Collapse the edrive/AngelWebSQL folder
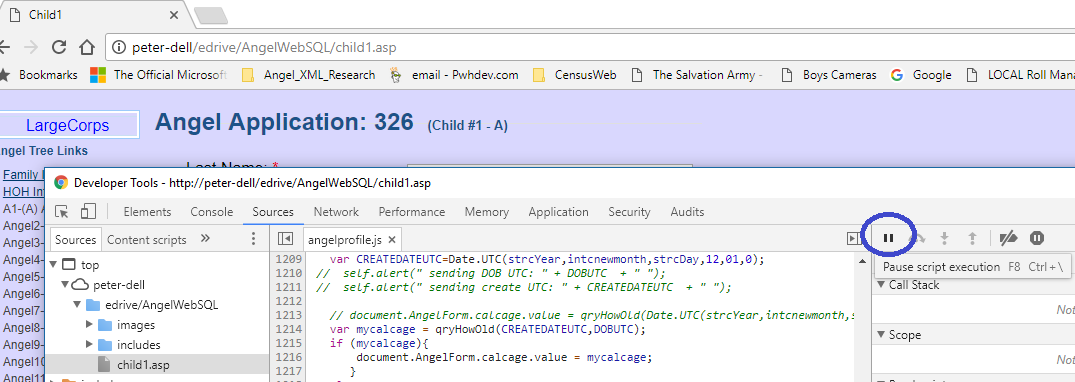Screen dimensions: 1075x382 [76, 305]
